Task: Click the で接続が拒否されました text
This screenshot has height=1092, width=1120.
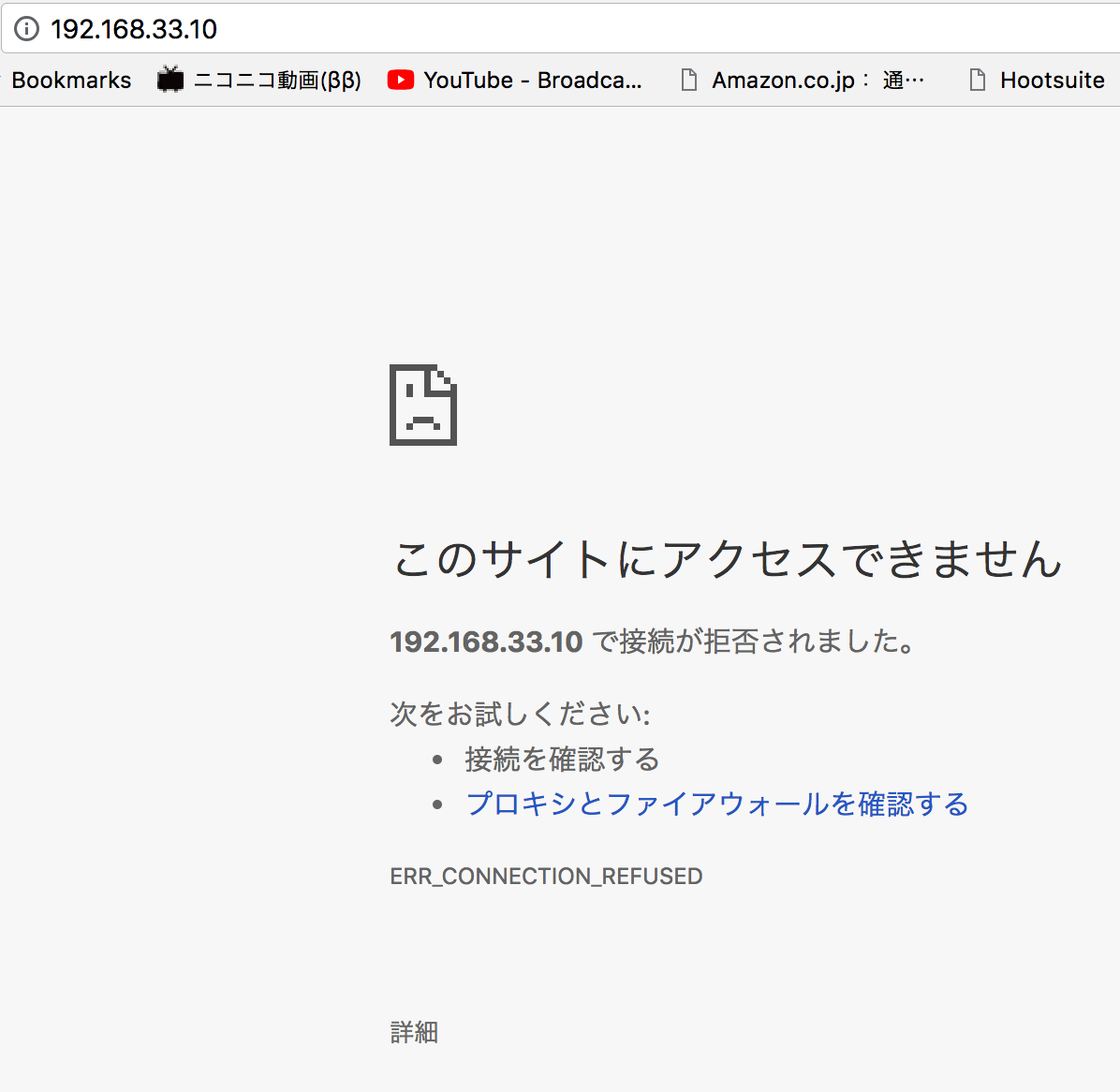Action: [755, 642]
